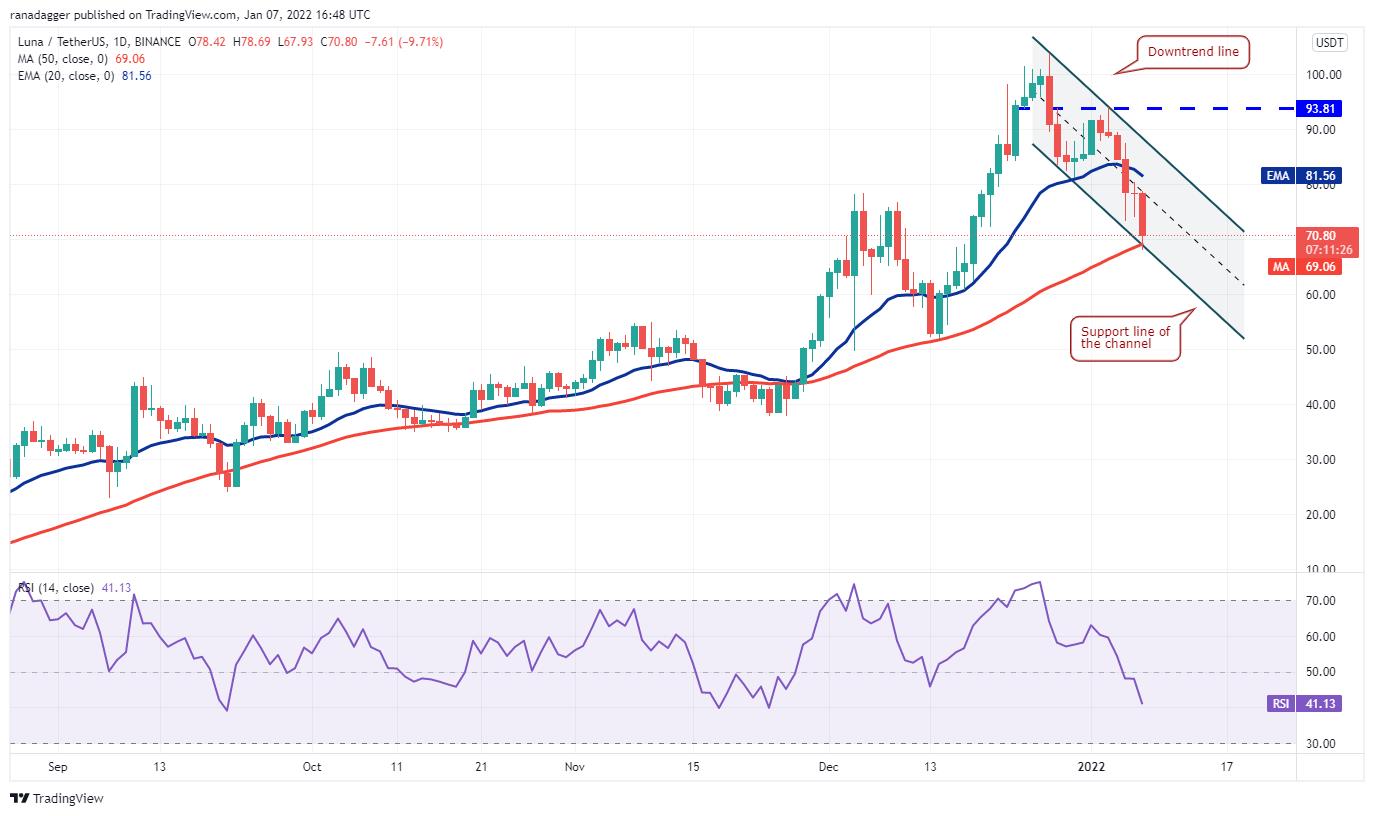Click the '2022' date label on the time axis
The image size is (1374, 816).
(x=1091, y=767)
